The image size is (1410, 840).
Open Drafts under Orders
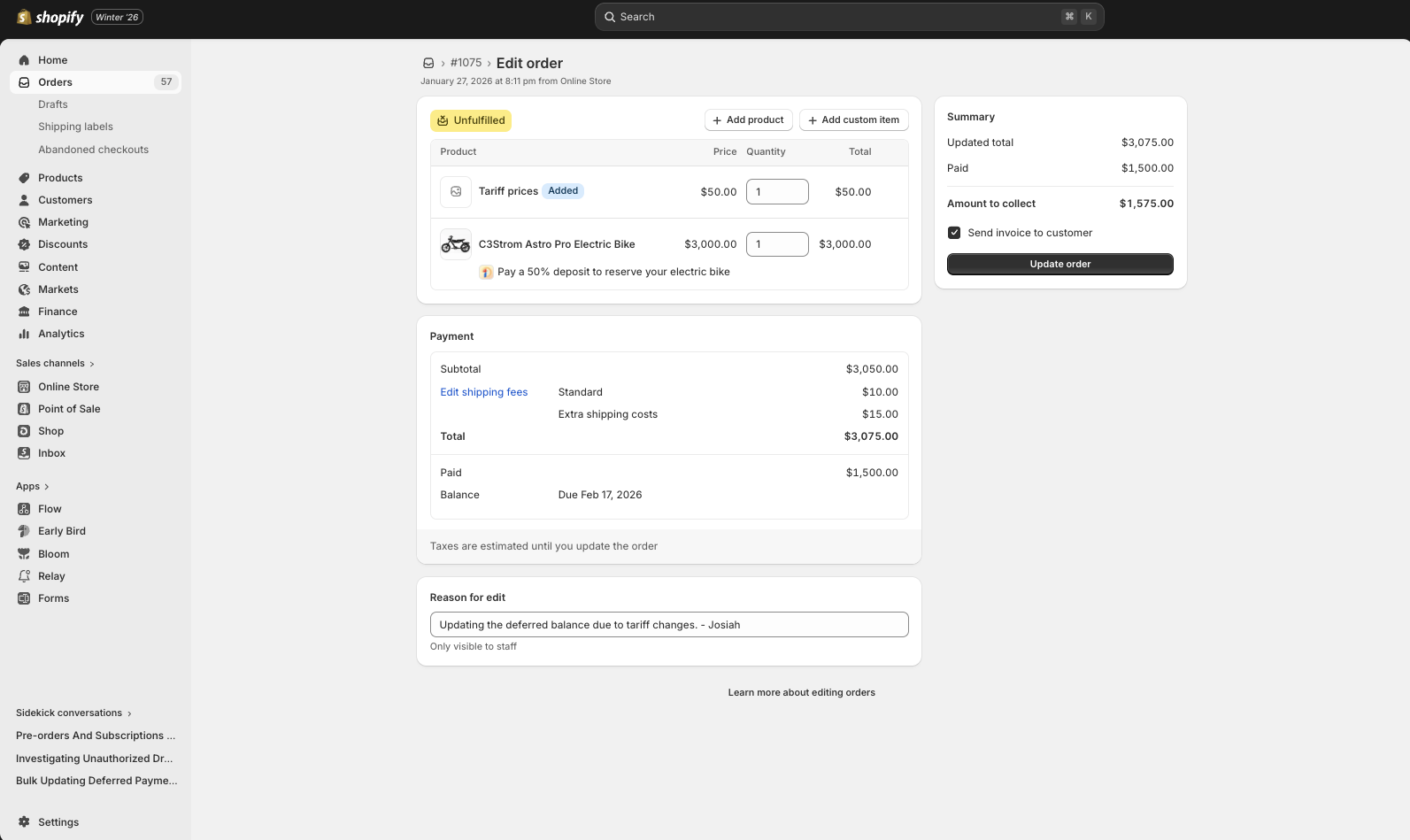coord(53,104)
